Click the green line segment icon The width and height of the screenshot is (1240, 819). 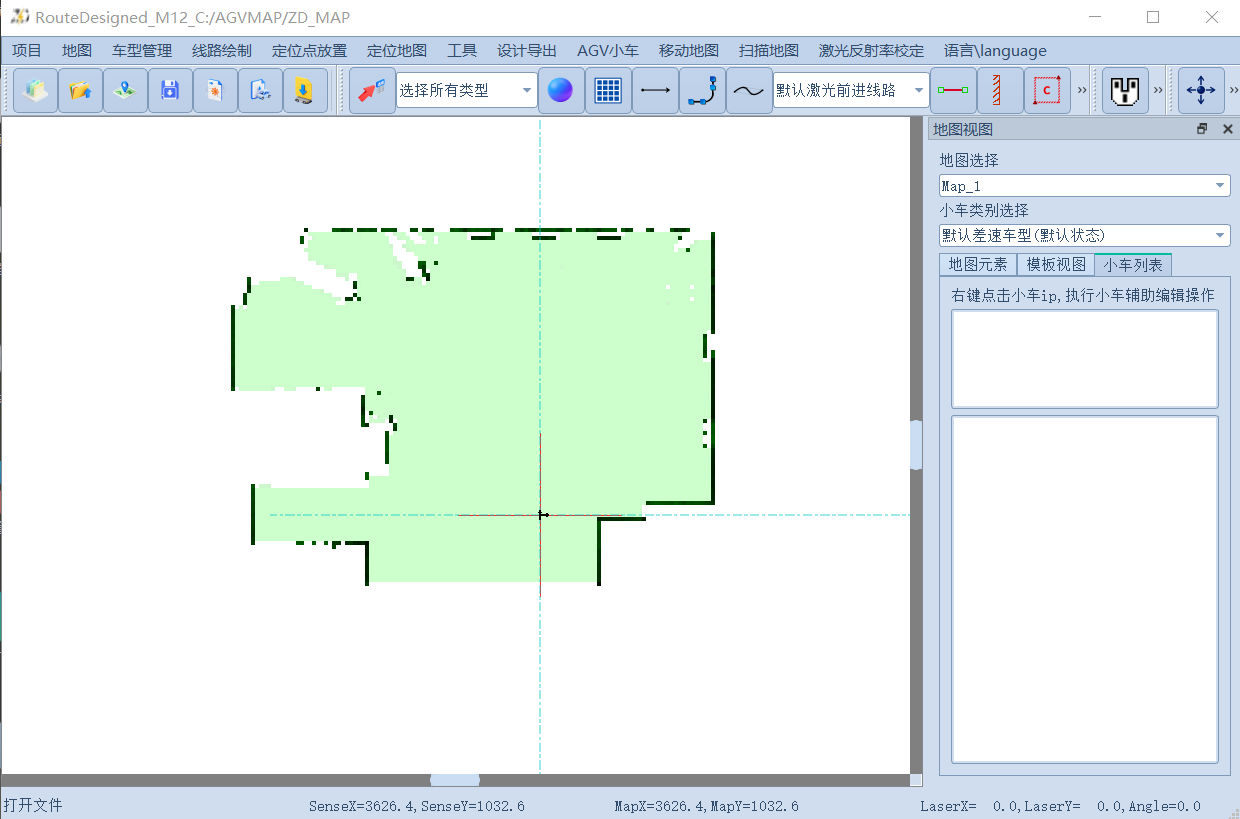tap(953, 91)
